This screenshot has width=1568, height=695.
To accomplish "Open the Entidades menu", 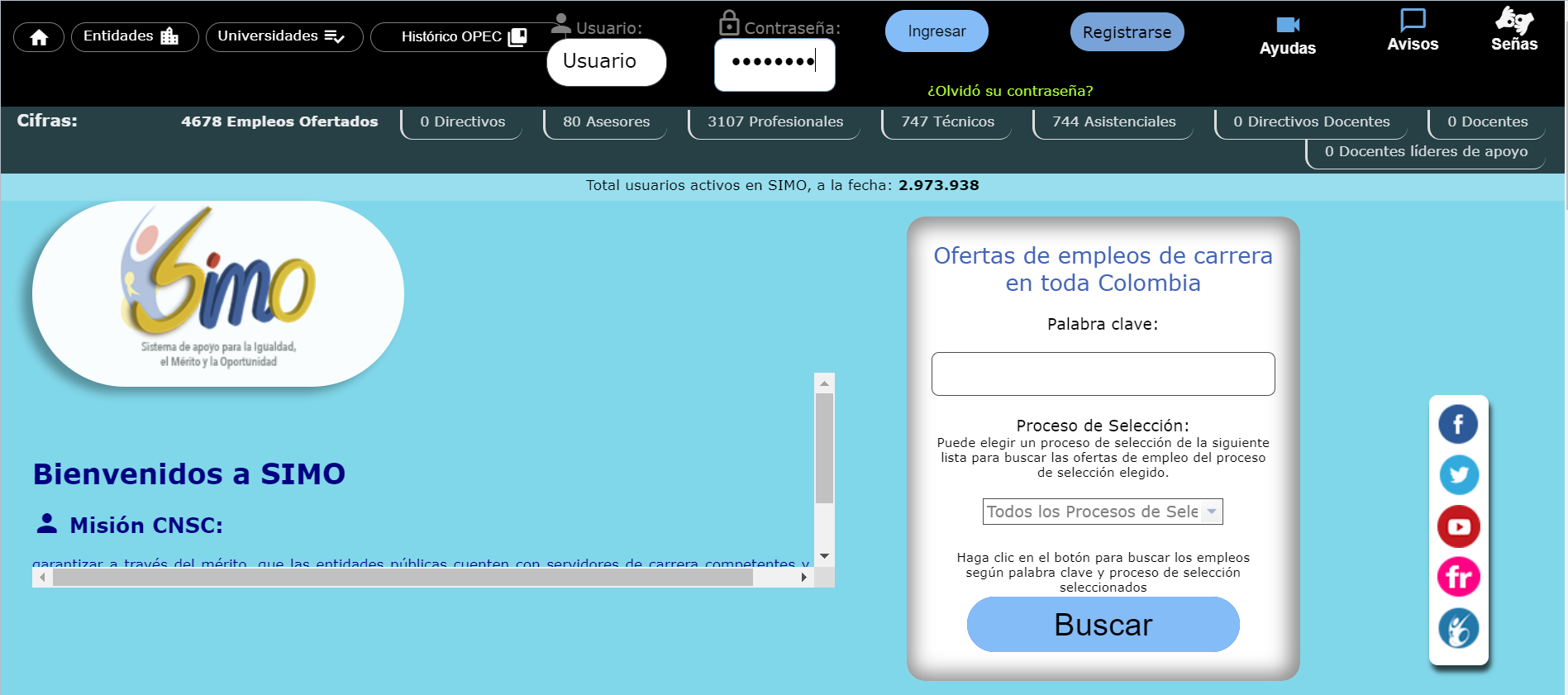I will (134, 36).
